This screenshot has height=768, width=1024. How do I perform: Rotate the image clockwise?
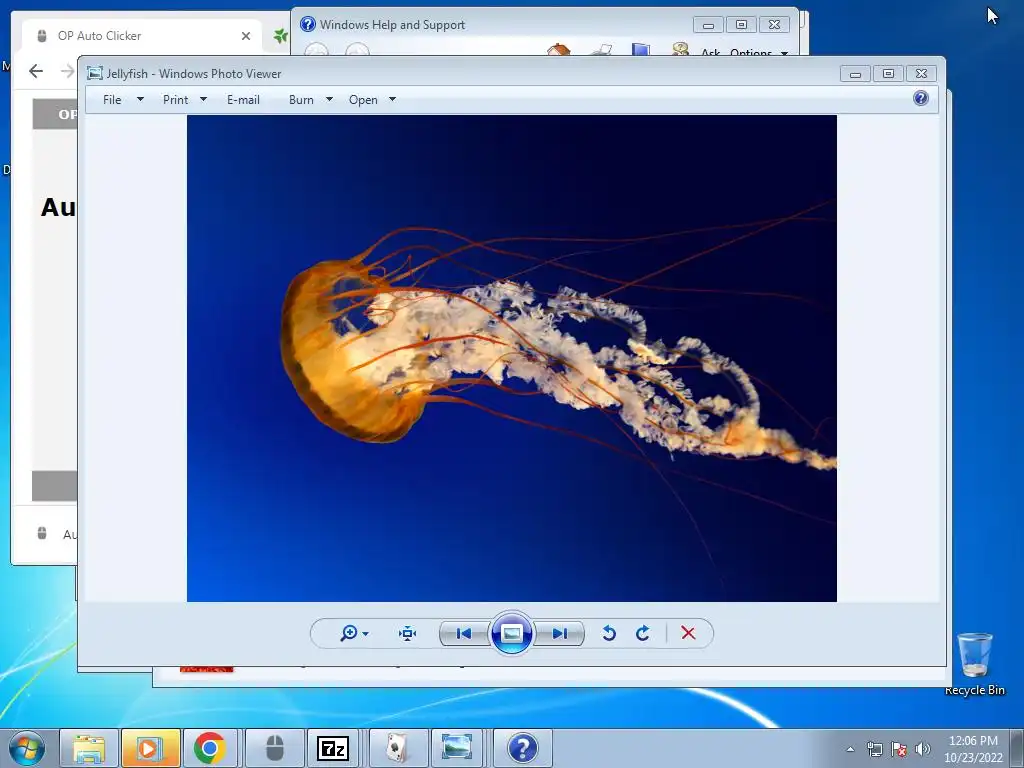coord(643,633)
